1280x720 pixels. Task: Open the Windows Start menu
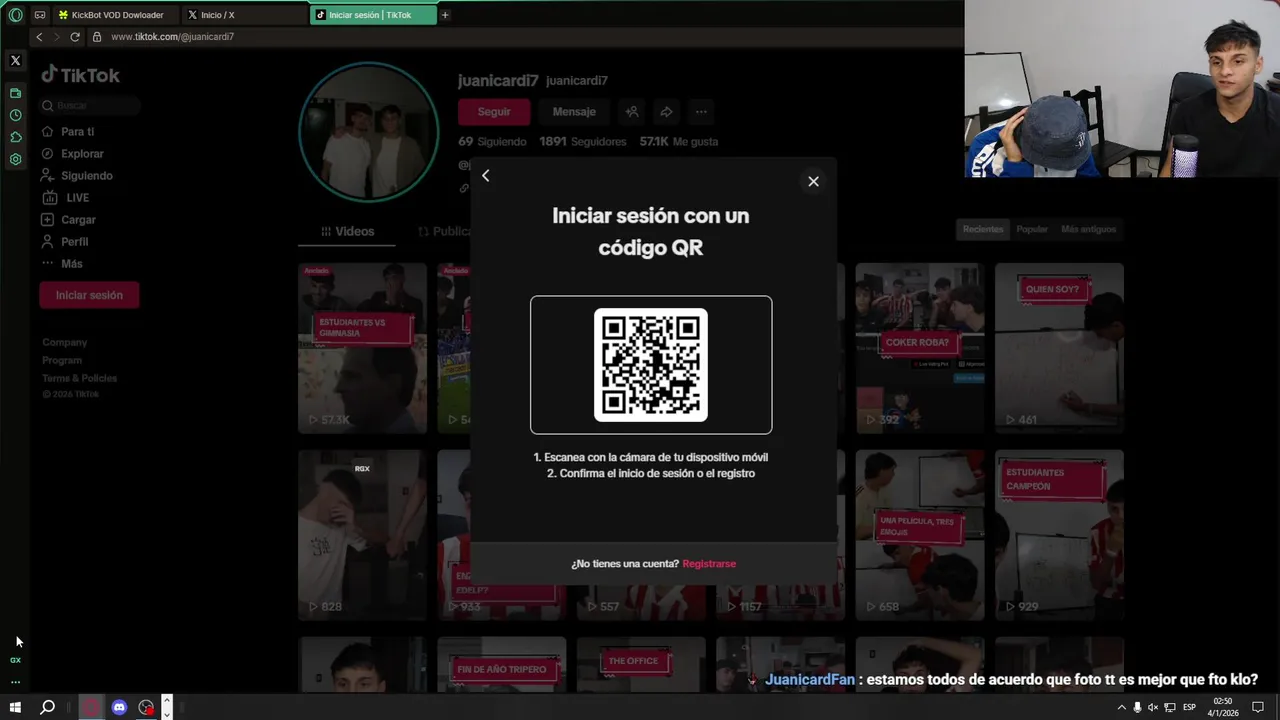(x=15, y=707)
